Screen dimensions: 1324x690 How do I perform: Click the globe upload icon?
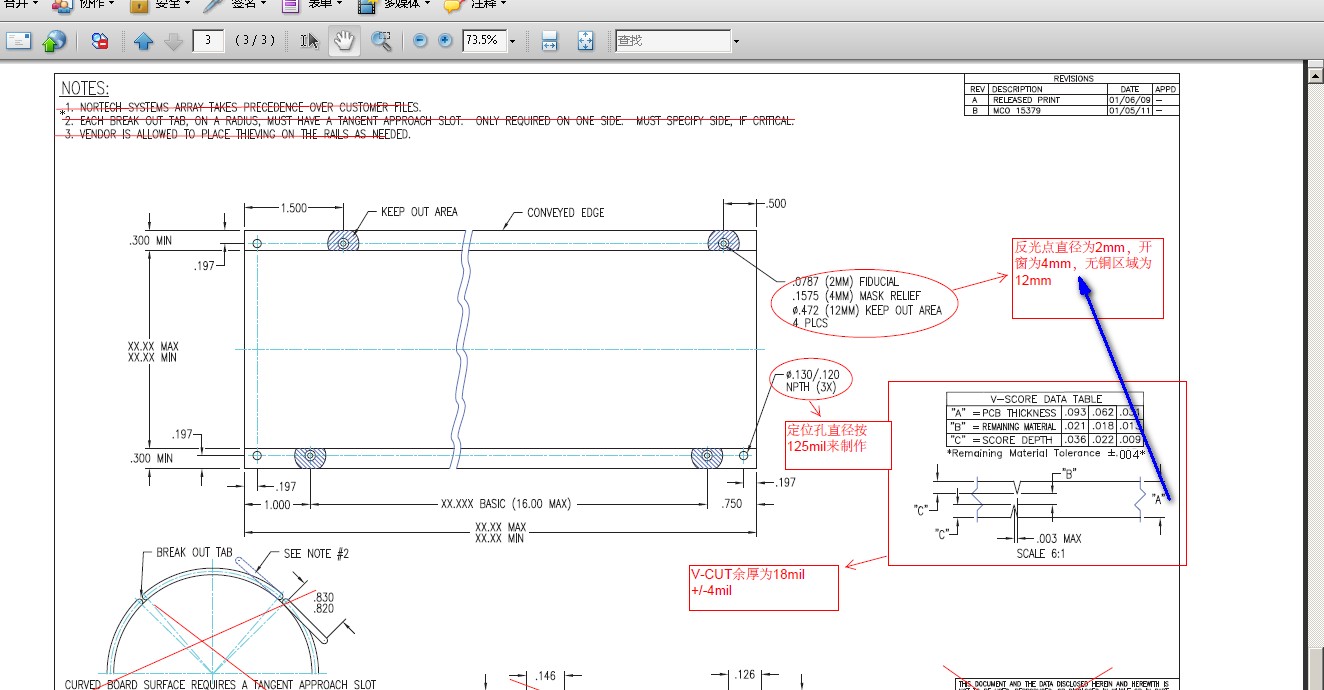55,41
